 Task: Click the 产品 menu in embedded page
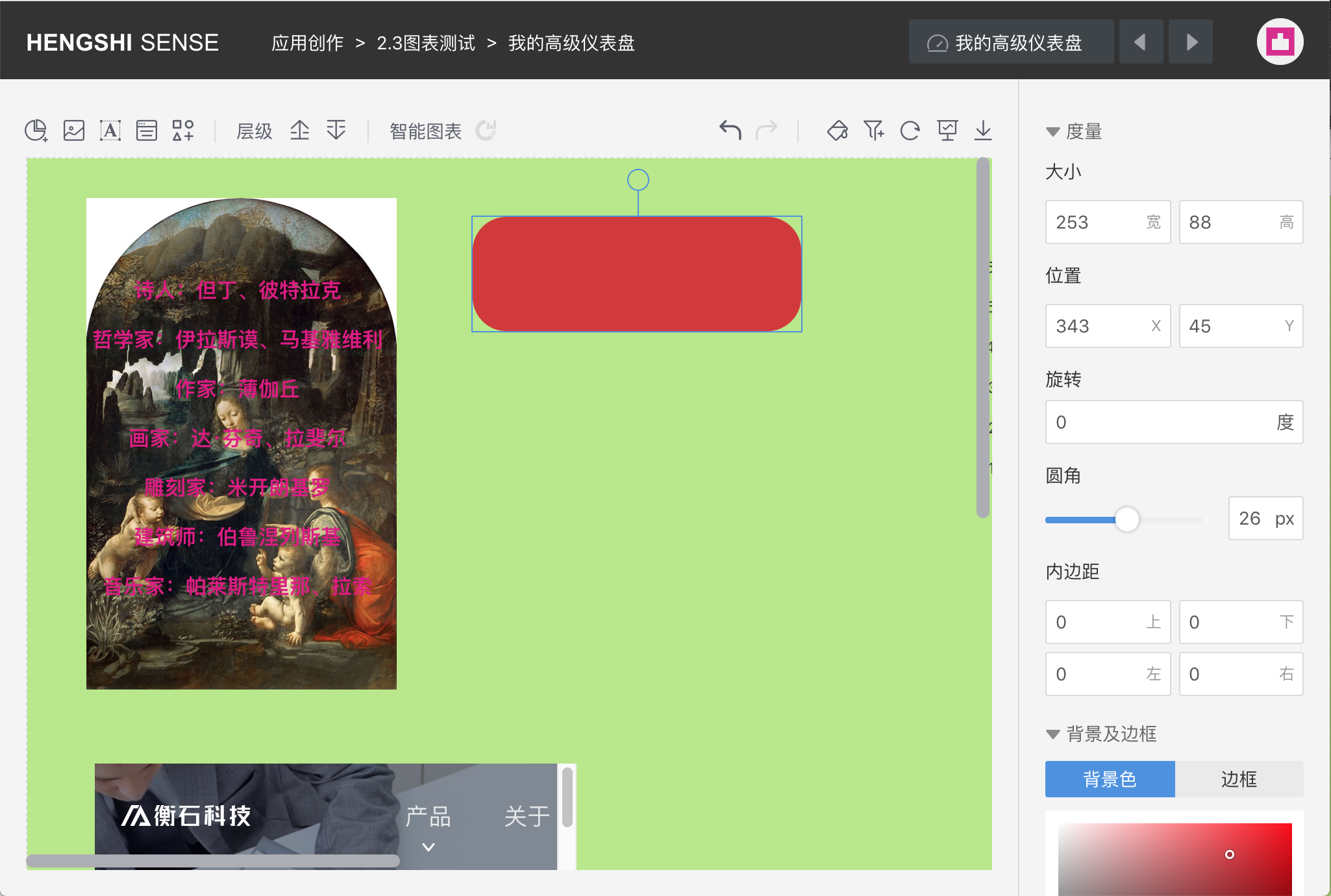tap(428, 817)
